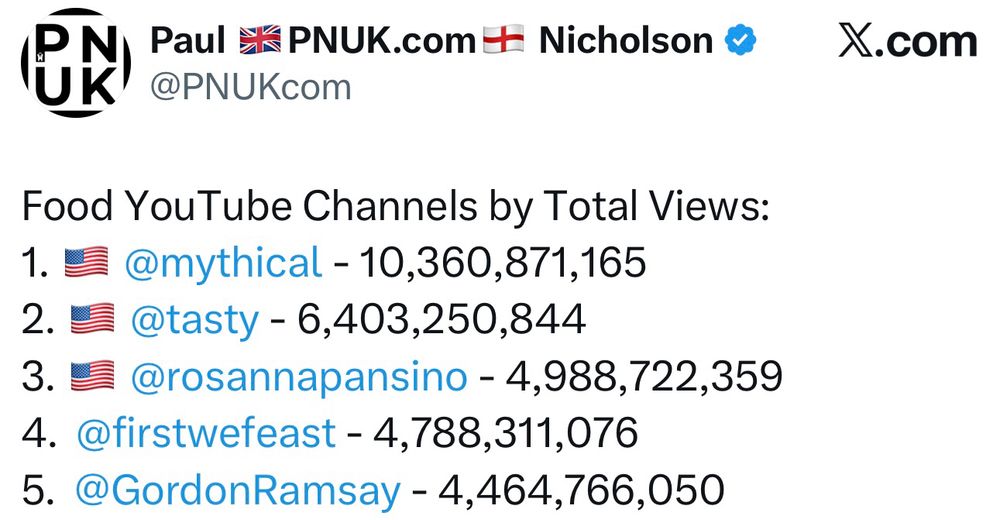Click Nicholson in the display name
Screen dimensions: 1000x520
tap(626, 41)
